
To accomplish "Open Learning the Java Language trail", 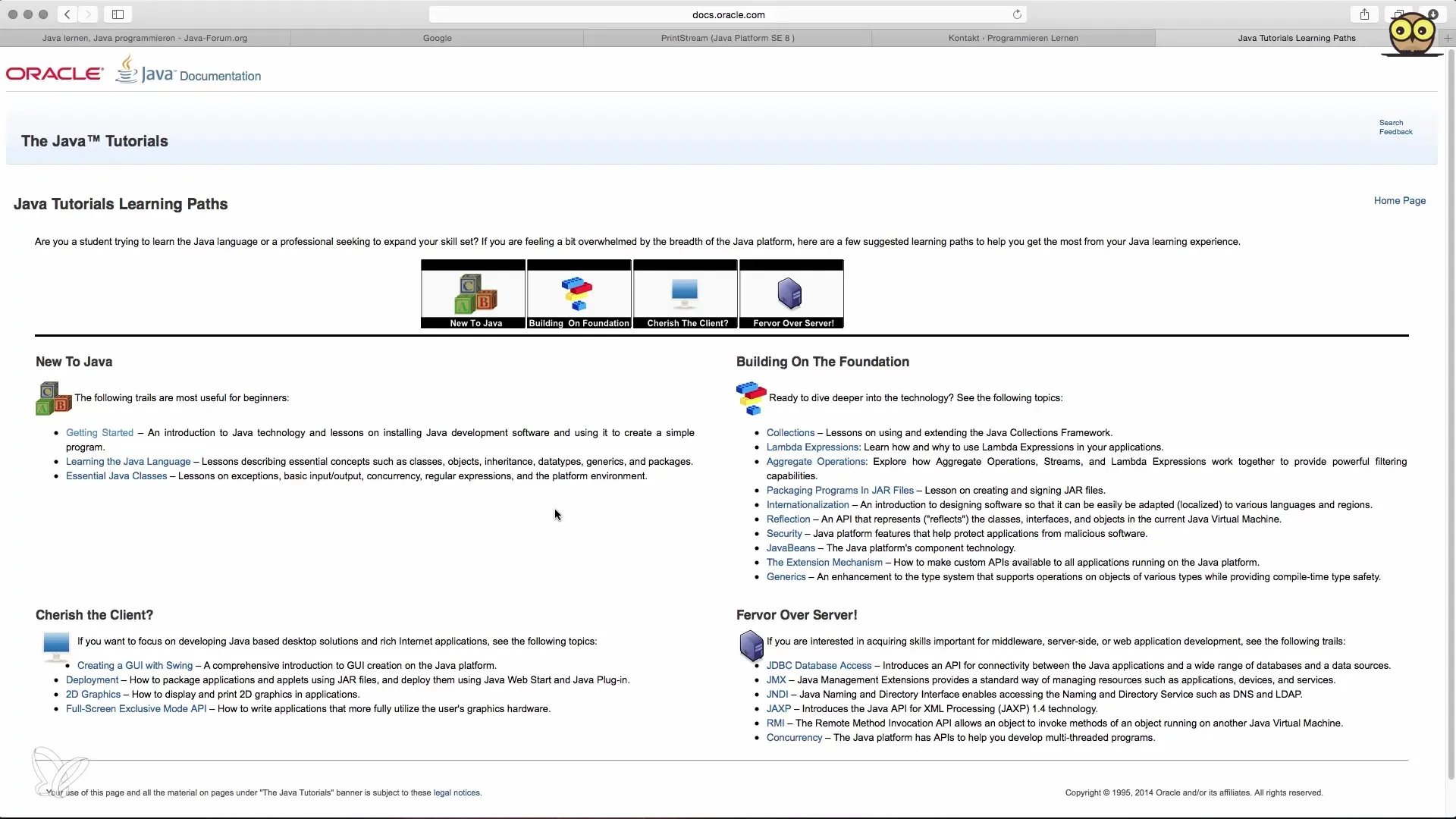I will click(x=128, y=462).
